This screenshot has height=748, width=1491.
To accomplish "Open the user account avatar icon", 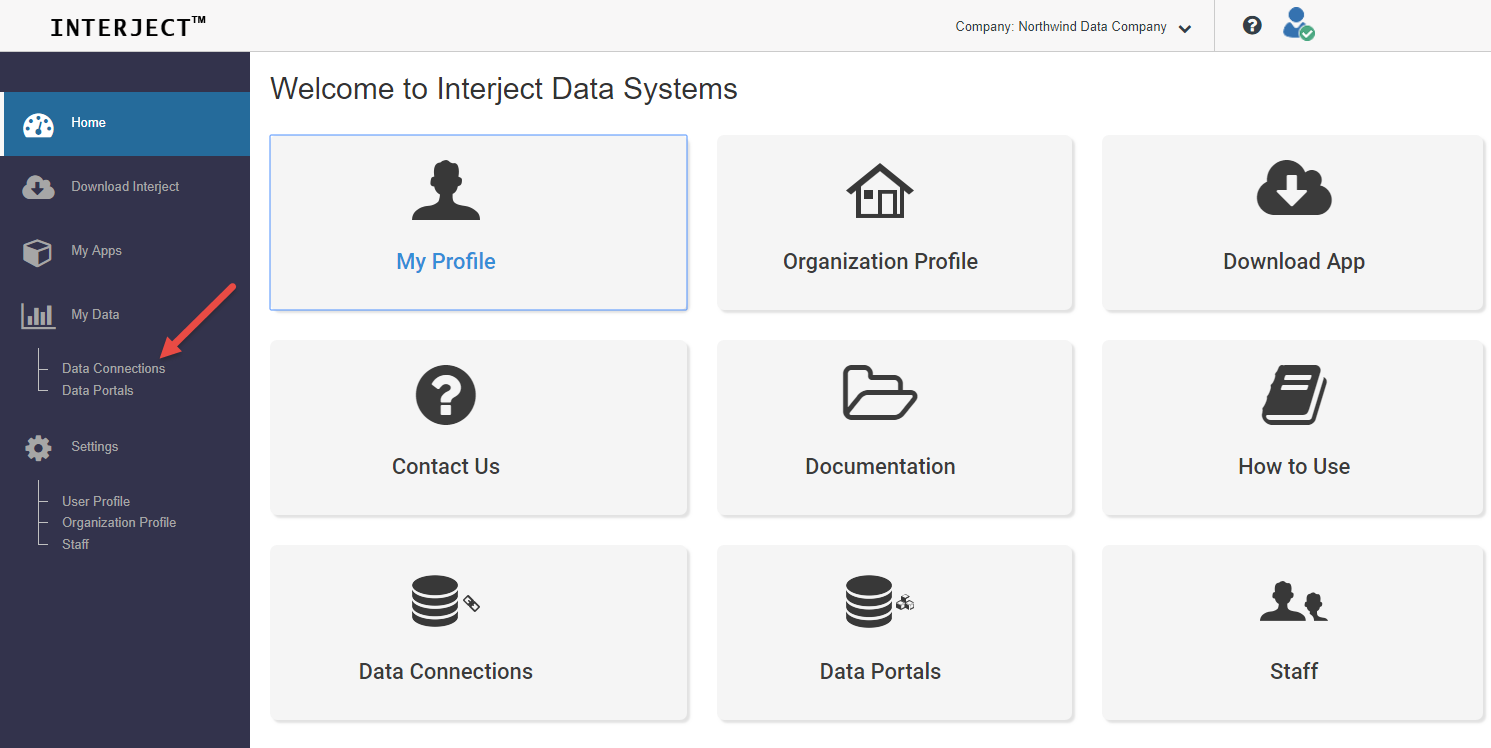I will (x=1298, y=24).
